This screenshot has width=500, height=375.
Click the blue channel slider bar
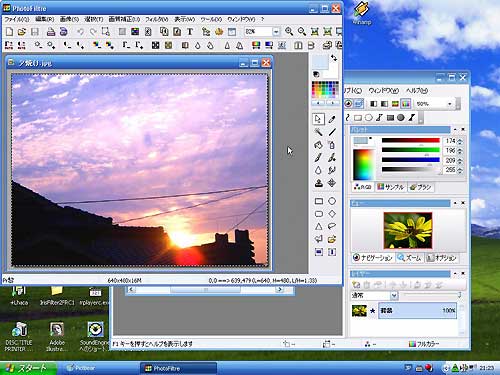pyautogui.click(x=411, y=160)
